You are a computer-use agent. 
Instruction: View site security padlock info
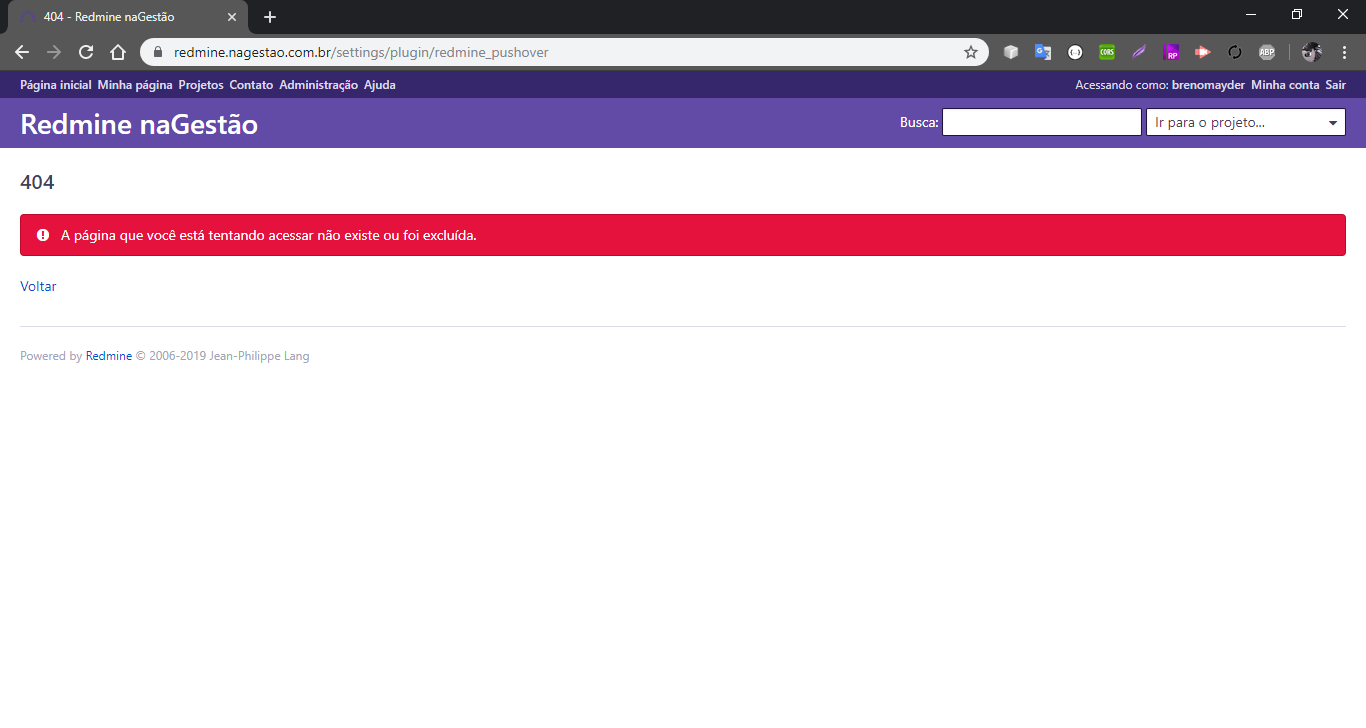157,52
